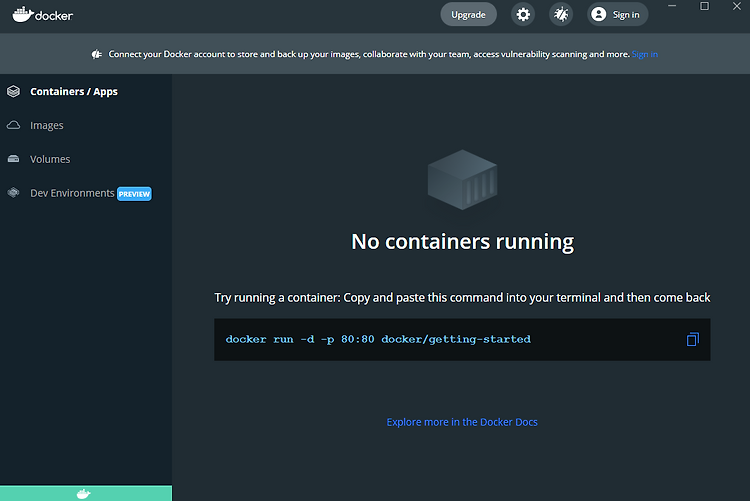Click the Docker whale logo
The image size is (750, 501).
tap(43, 15)
